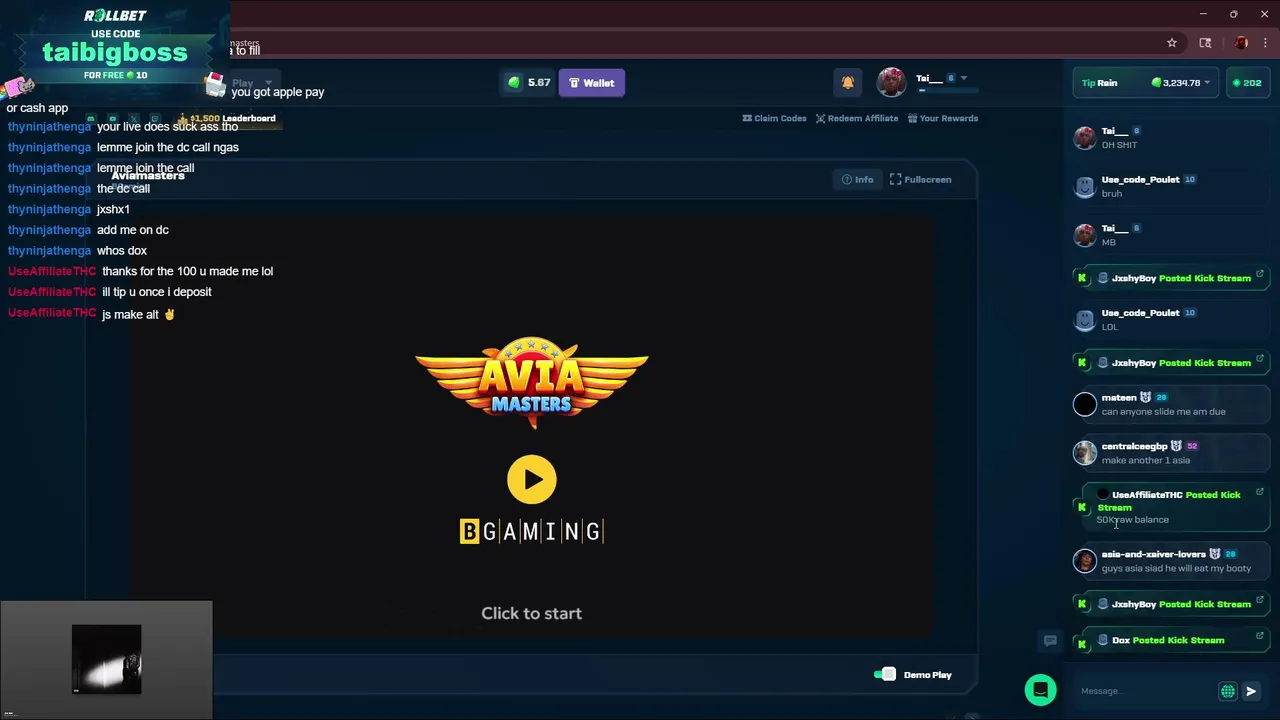This screenshot has width=1280, height=720.
Task: Open external link icon on UseAffiliateTHC stream post
Action: (1259, 492)
